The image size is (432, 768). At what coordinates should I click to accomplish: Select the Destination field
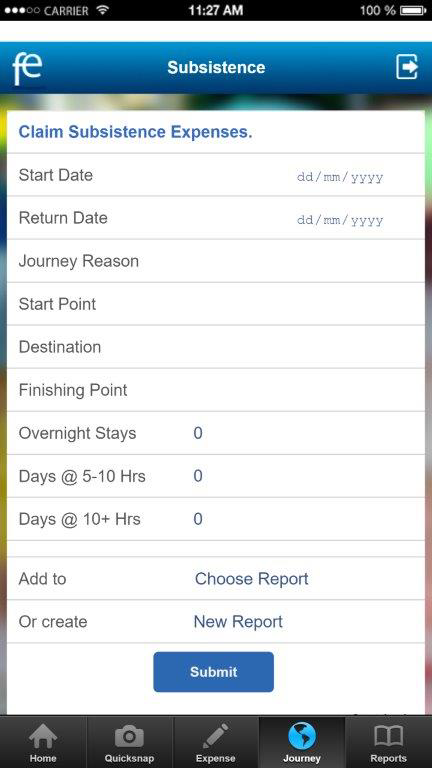pos(216,347)
